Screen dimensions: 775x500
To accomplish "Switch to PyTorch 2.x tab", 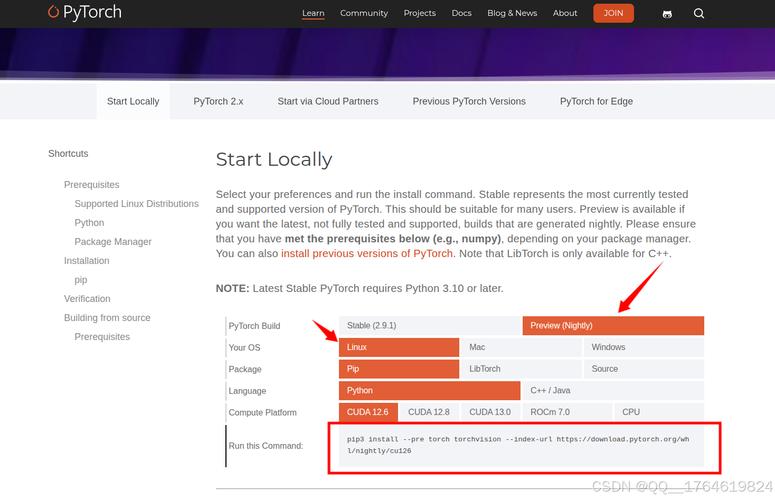I will [218, 101].
